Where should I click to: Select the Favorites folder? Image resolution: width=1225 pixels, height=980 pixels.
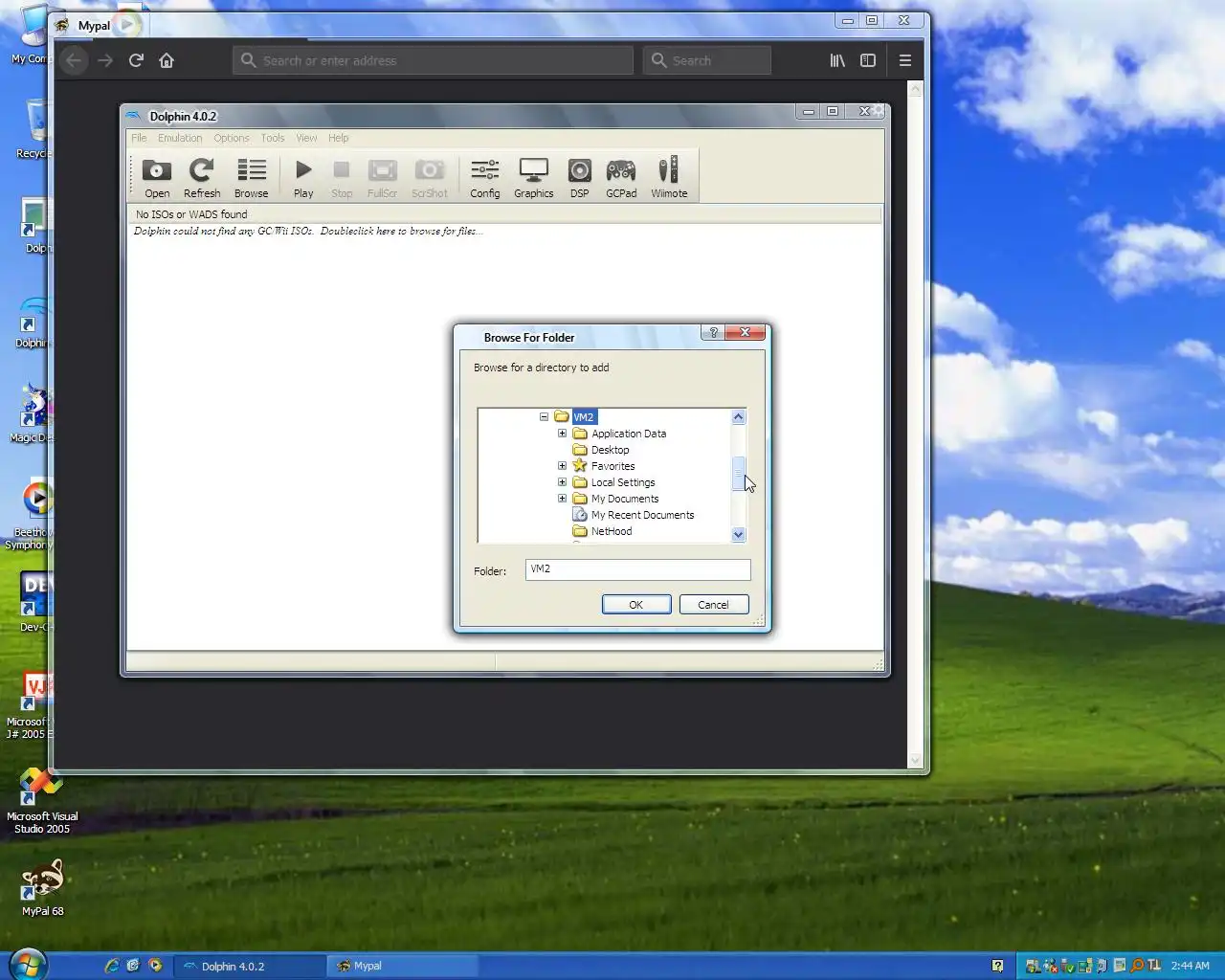pyautogui.click(x=612, y=466)
